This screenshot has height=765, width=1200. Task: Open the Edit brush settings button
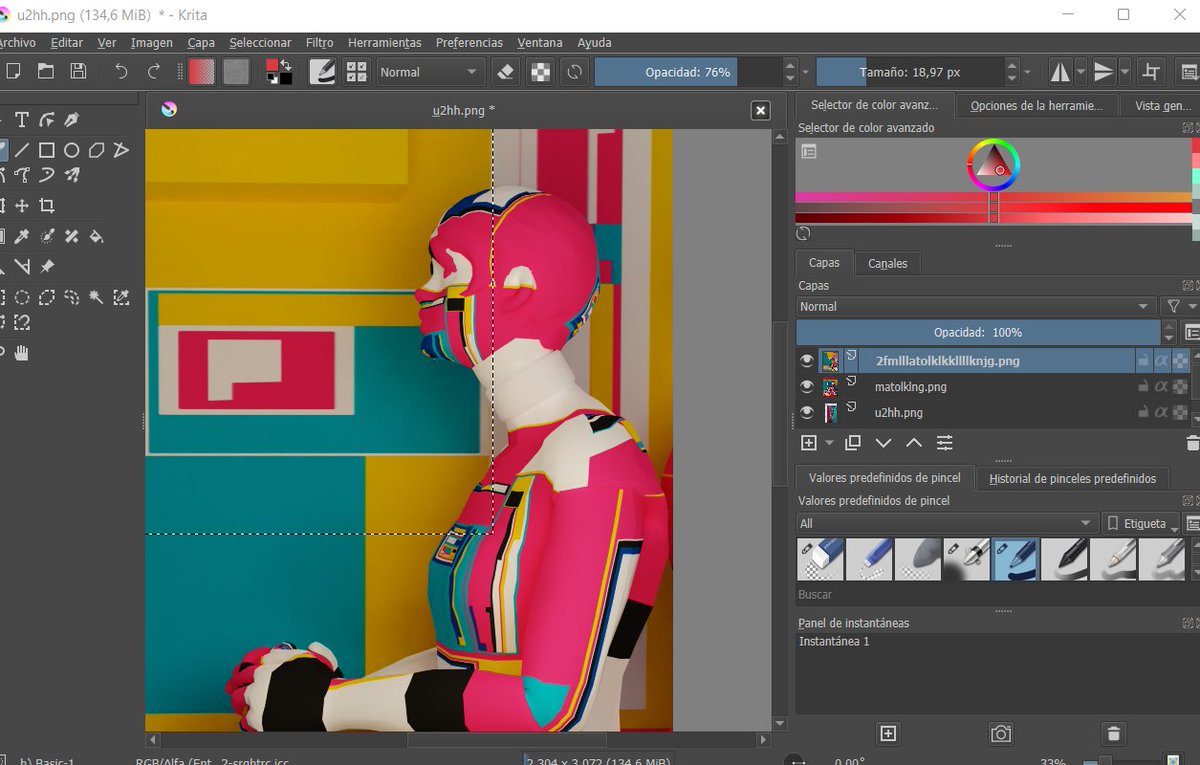click(322, 71)
